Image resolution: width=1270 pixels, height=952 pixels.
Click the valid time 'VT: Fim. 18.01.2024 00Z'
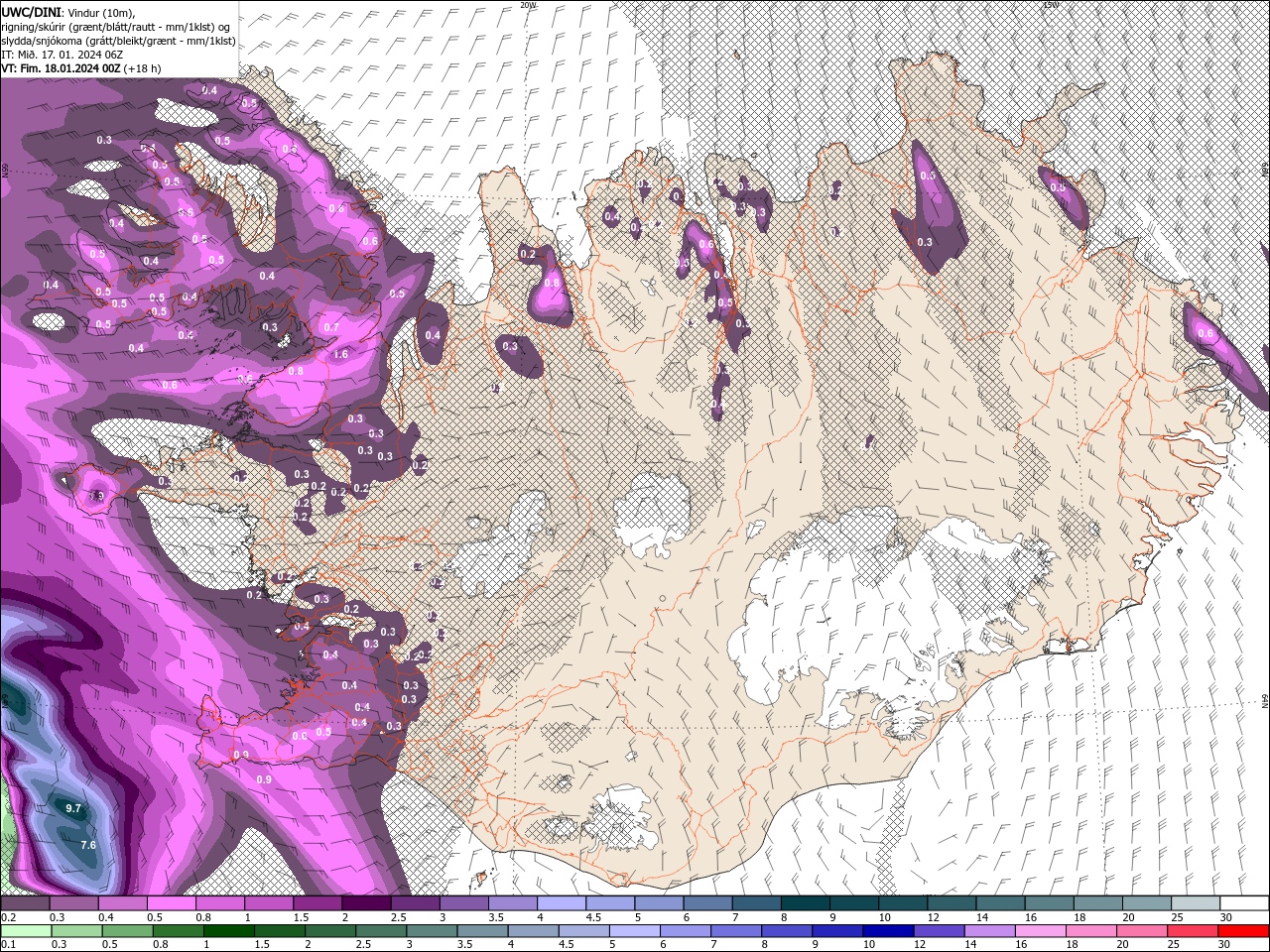[61, 68]
